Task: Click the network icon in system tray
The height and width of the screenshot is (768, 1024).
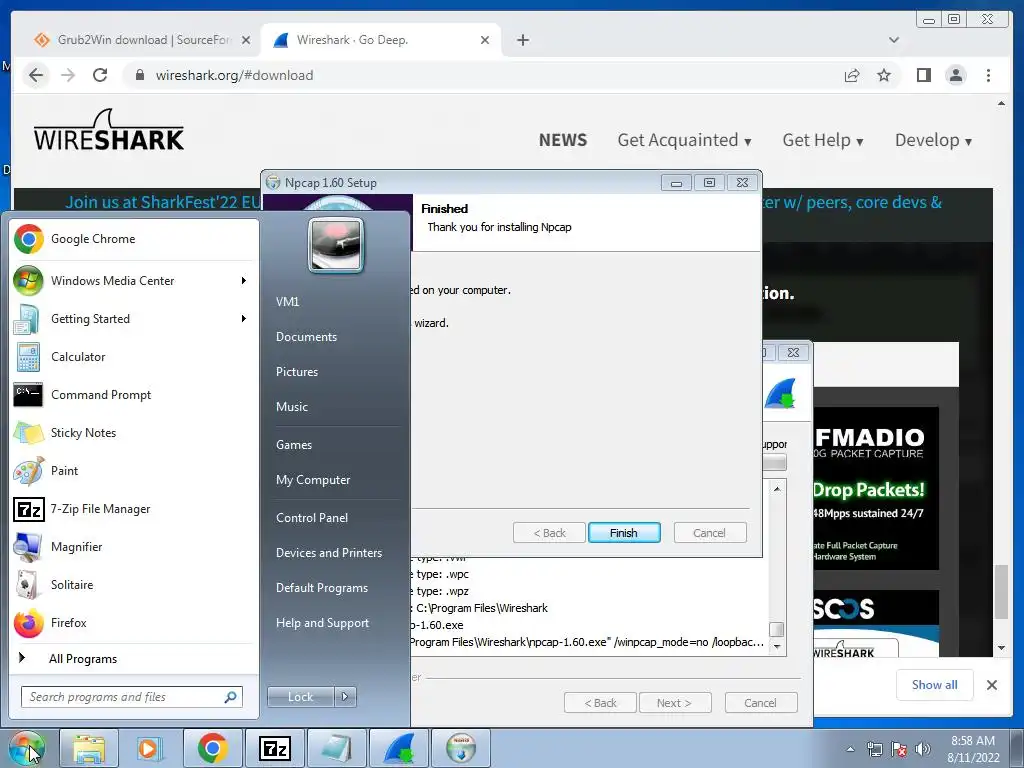Action: click(874, 749)
